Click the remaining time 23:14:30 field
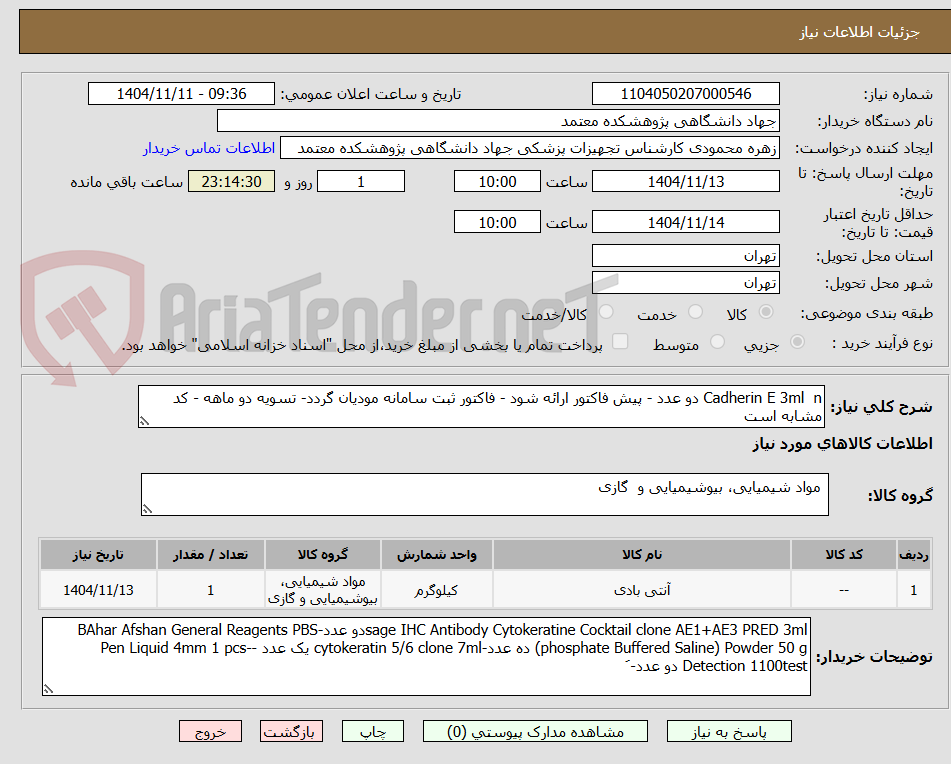This screenshot has width=951, height=764. [231, 181]
